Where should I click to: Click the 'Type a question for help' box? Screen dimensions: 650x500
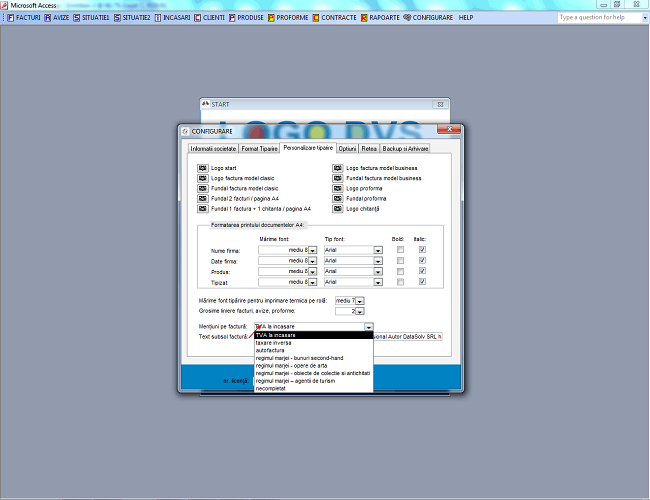[599, 17]
